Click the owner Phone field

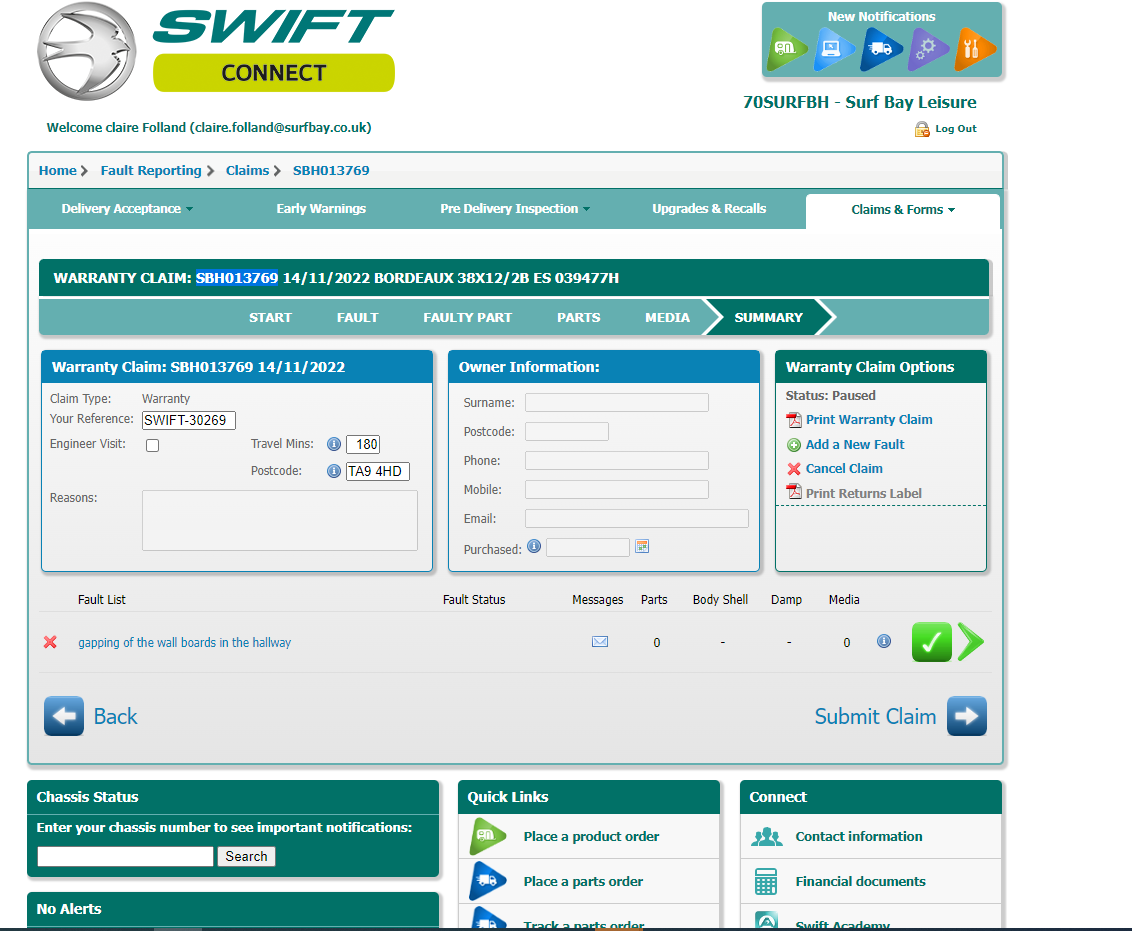[617, 460]
